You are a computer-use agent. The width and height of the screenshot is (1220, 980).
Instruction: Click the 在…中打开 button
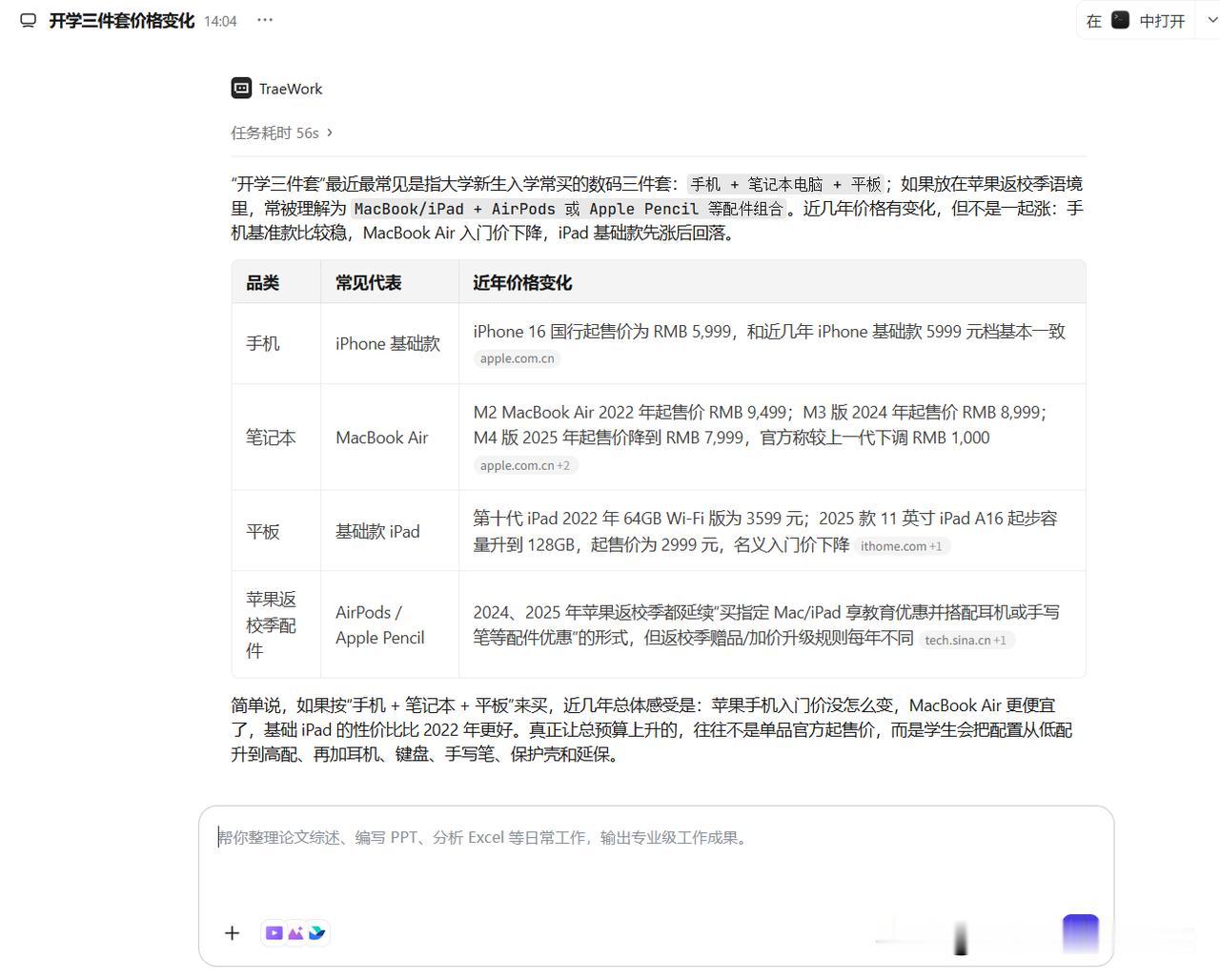coord(1136,20)
